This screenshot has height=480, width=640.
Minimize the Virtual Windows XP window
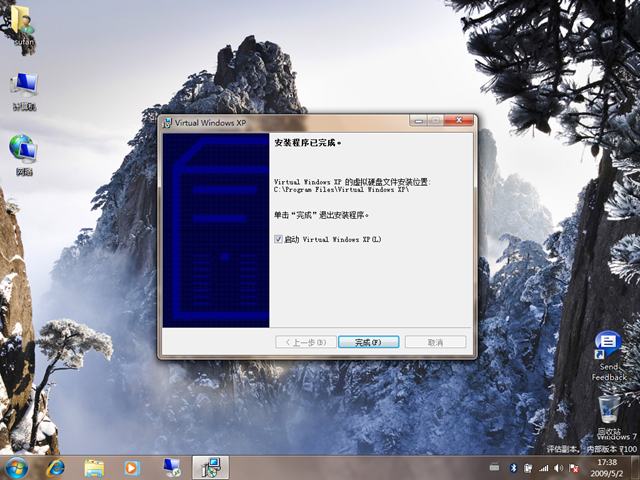click(418, 120)
